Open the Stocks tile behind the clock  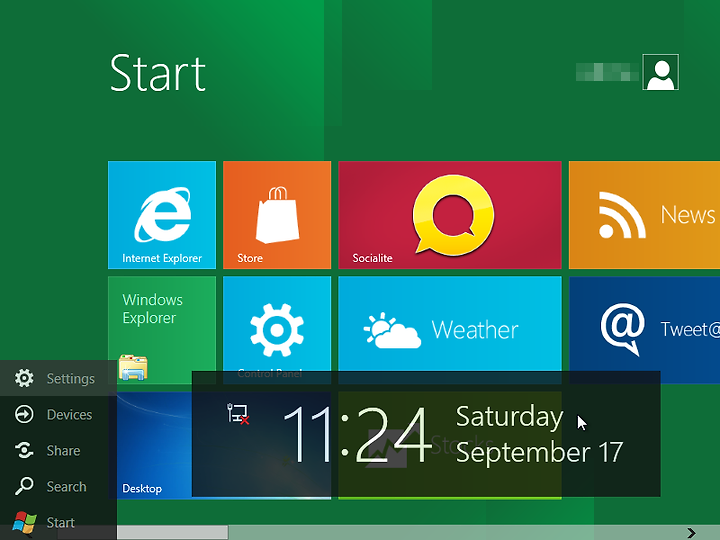tap(450, 445)
